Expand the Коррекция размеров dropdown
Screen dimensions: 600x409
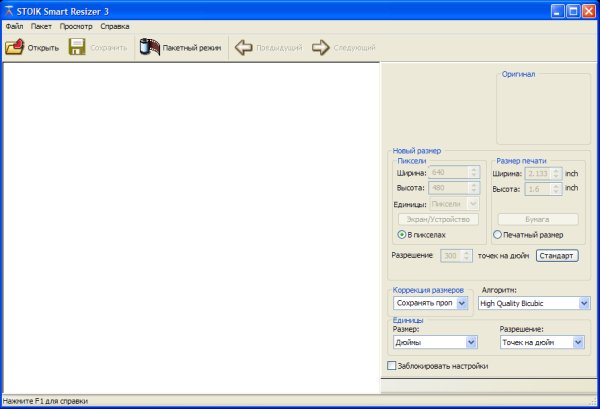click(x=430, y=303)
